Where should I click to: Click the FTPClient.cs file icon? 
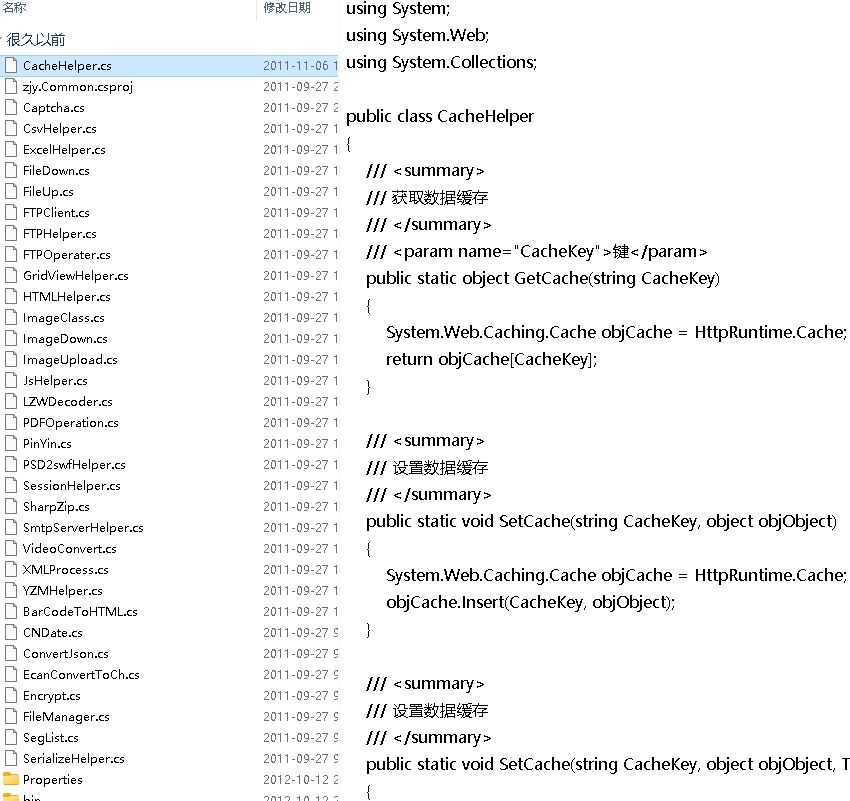point(11,213)
